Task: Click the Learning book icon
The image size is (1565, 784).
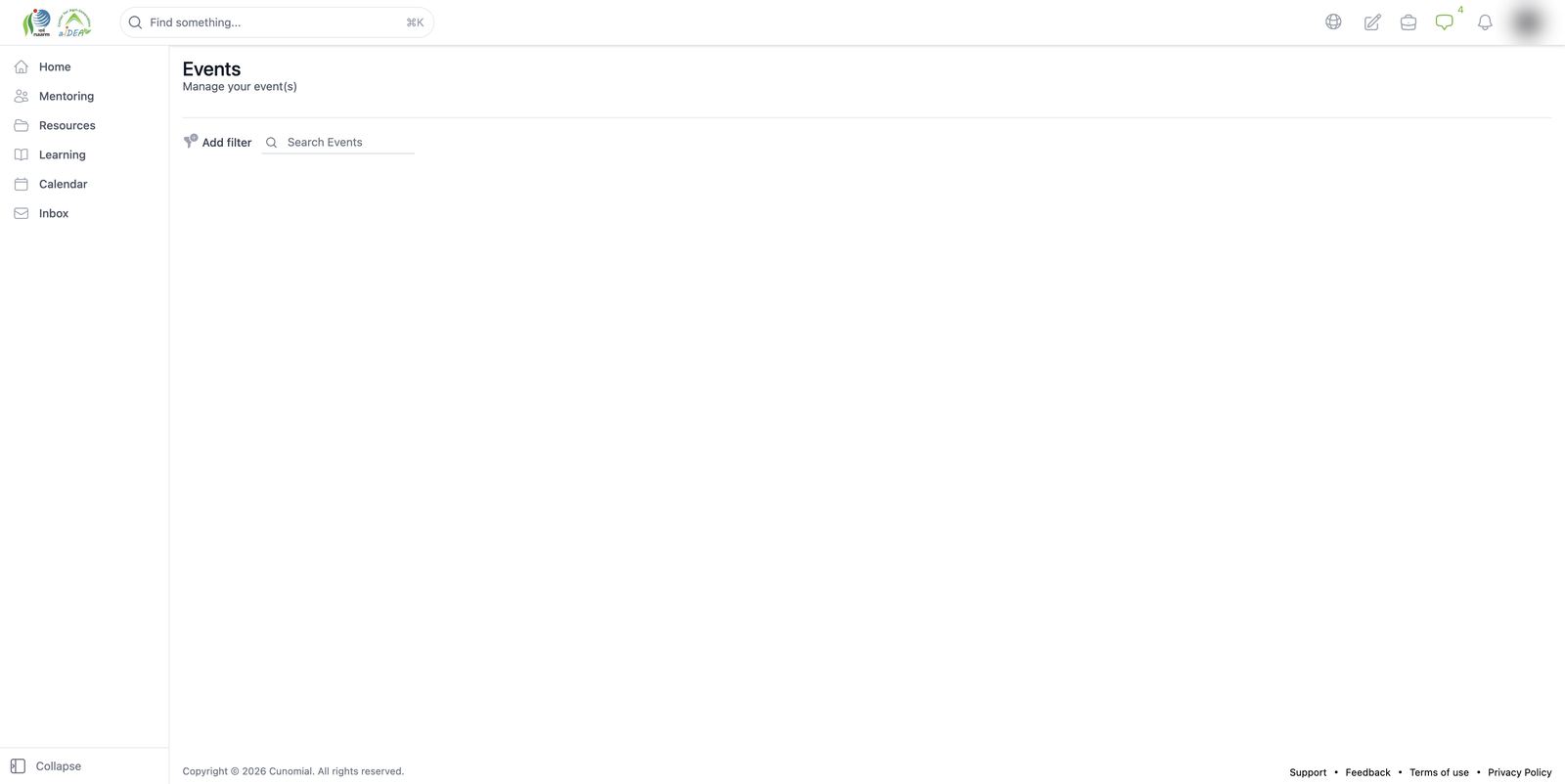Action: point(21,154)
